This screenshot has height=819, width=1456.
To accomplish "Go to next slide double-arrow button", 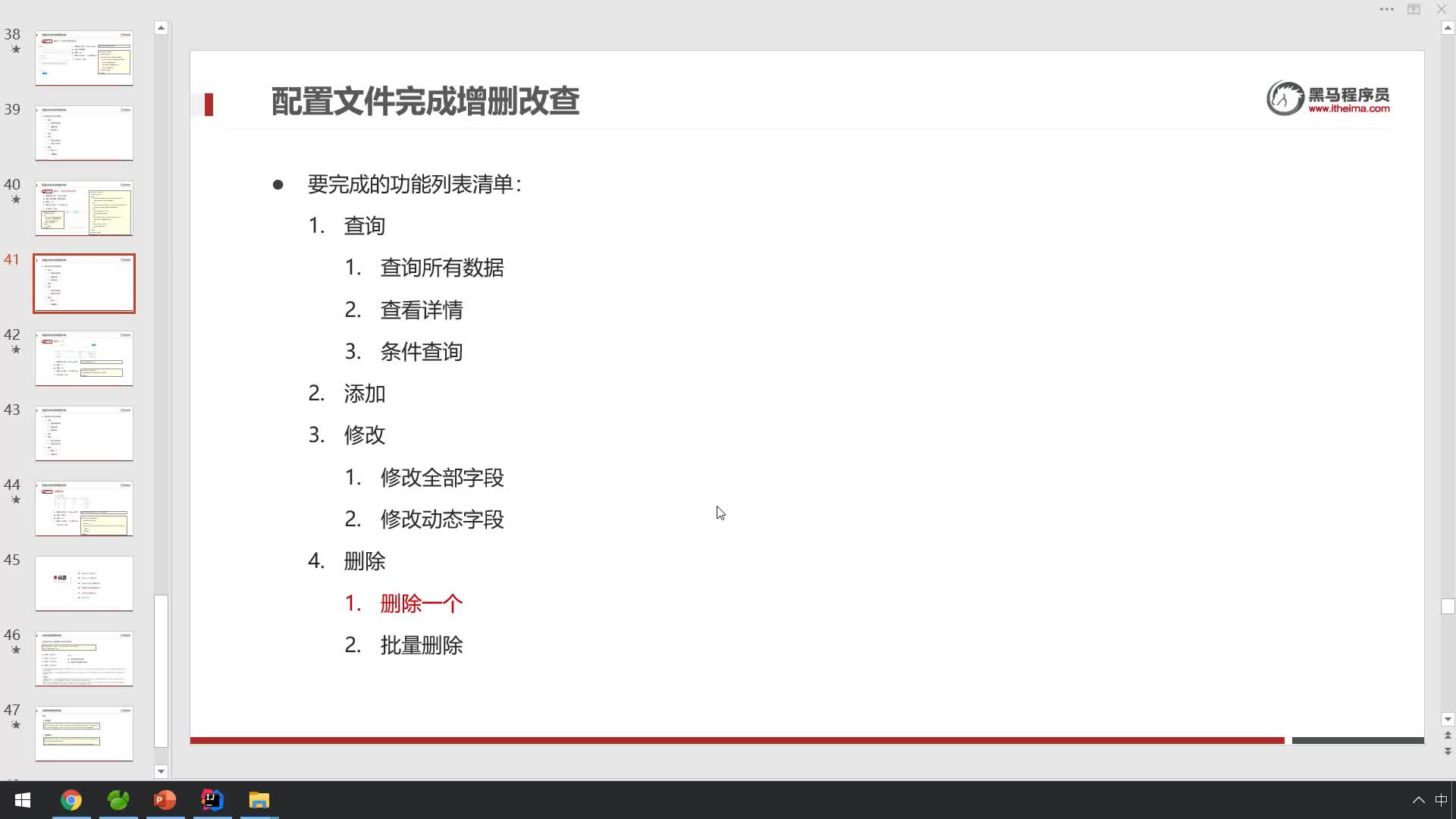I will pos(1448,752).
